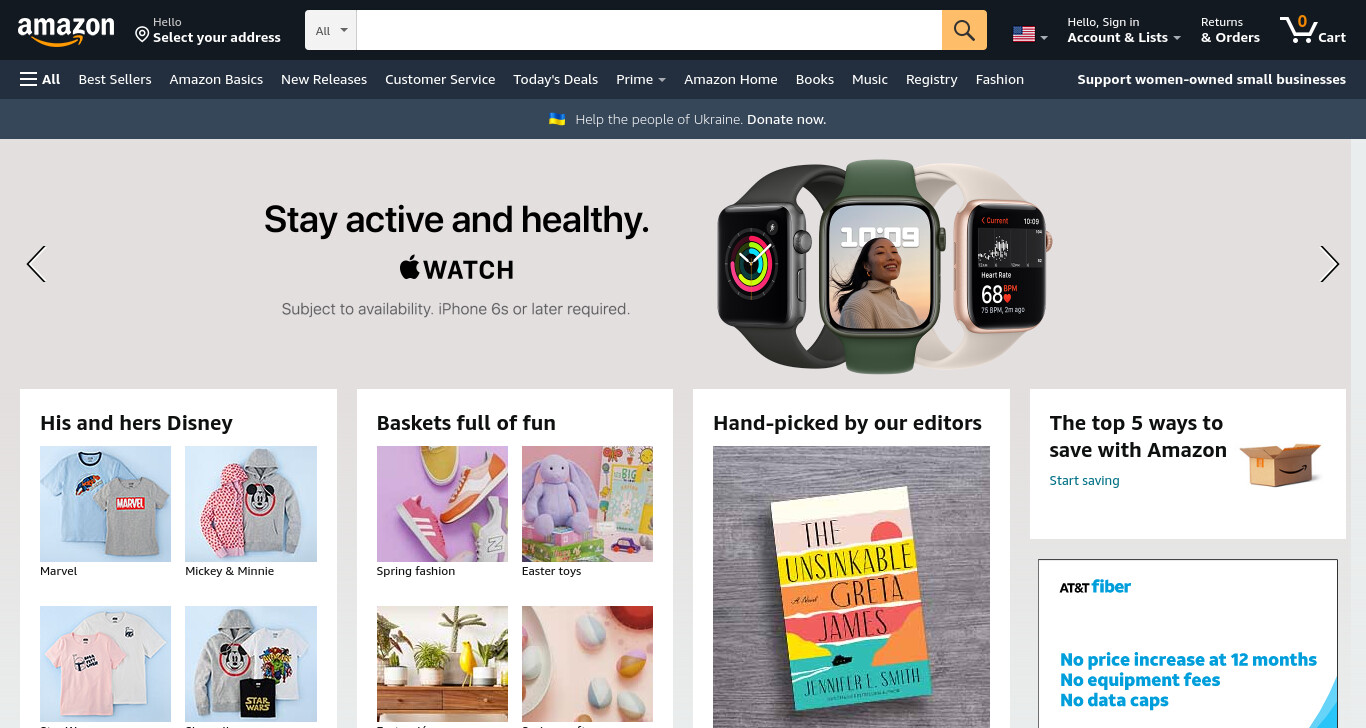The height and width of the screenshot is (728, 1366).
Task: Click the Donate now link
Action: (x=786, y=119)
